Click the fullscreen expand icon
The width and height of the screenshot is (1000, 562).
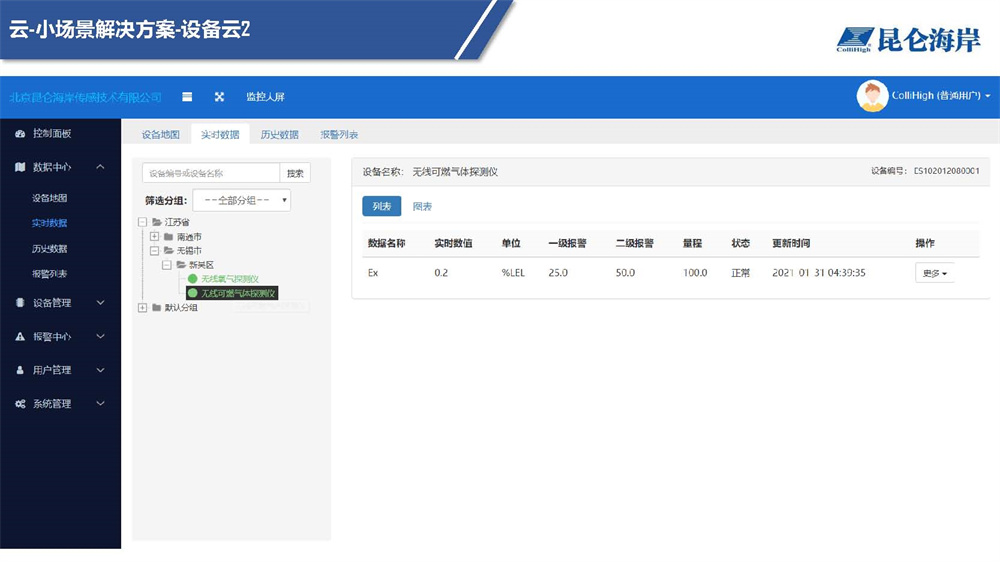tap(219, 97)
